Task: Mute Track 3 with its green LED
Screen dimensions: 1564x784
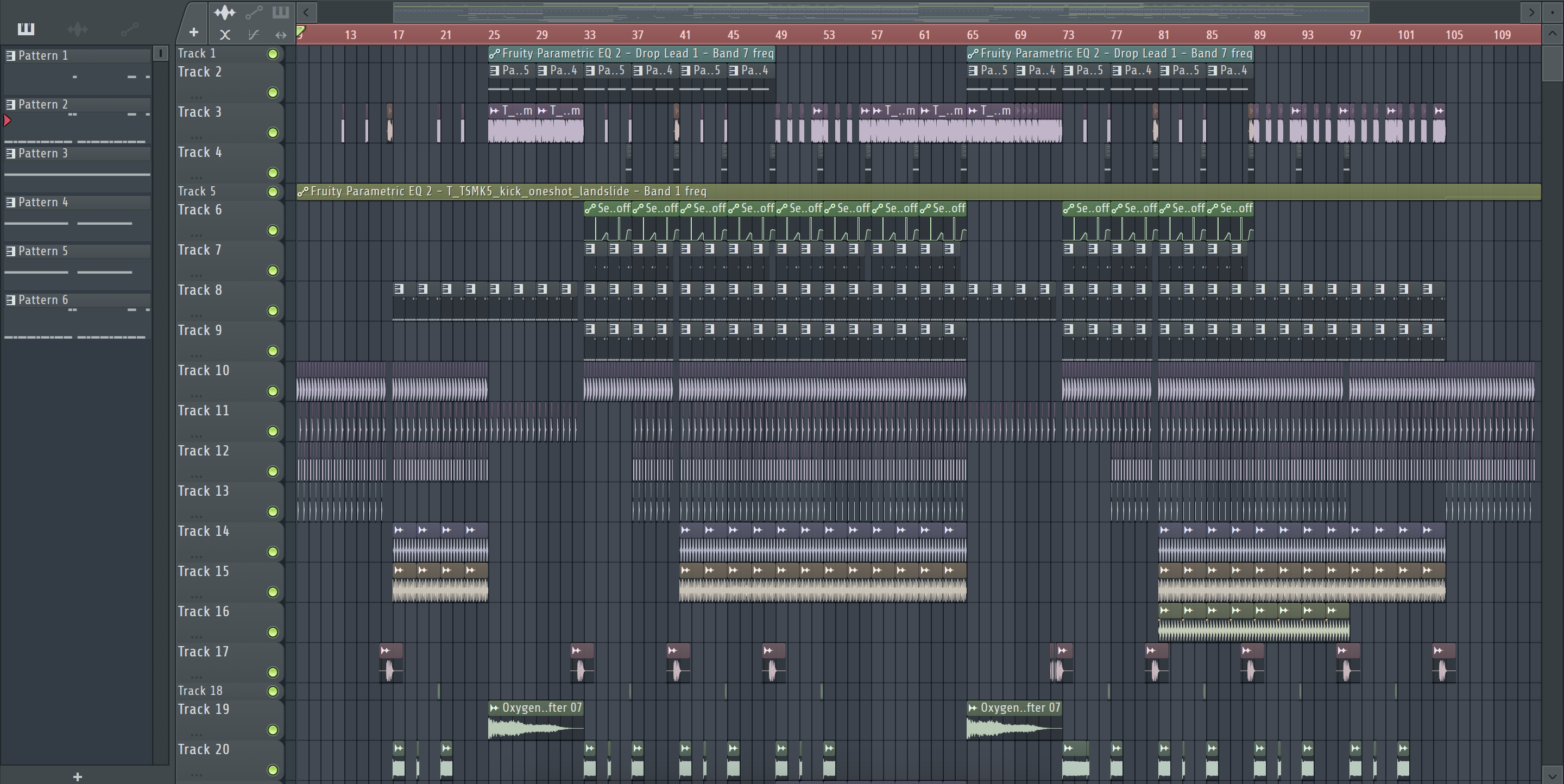Action: tap(273, 132)
